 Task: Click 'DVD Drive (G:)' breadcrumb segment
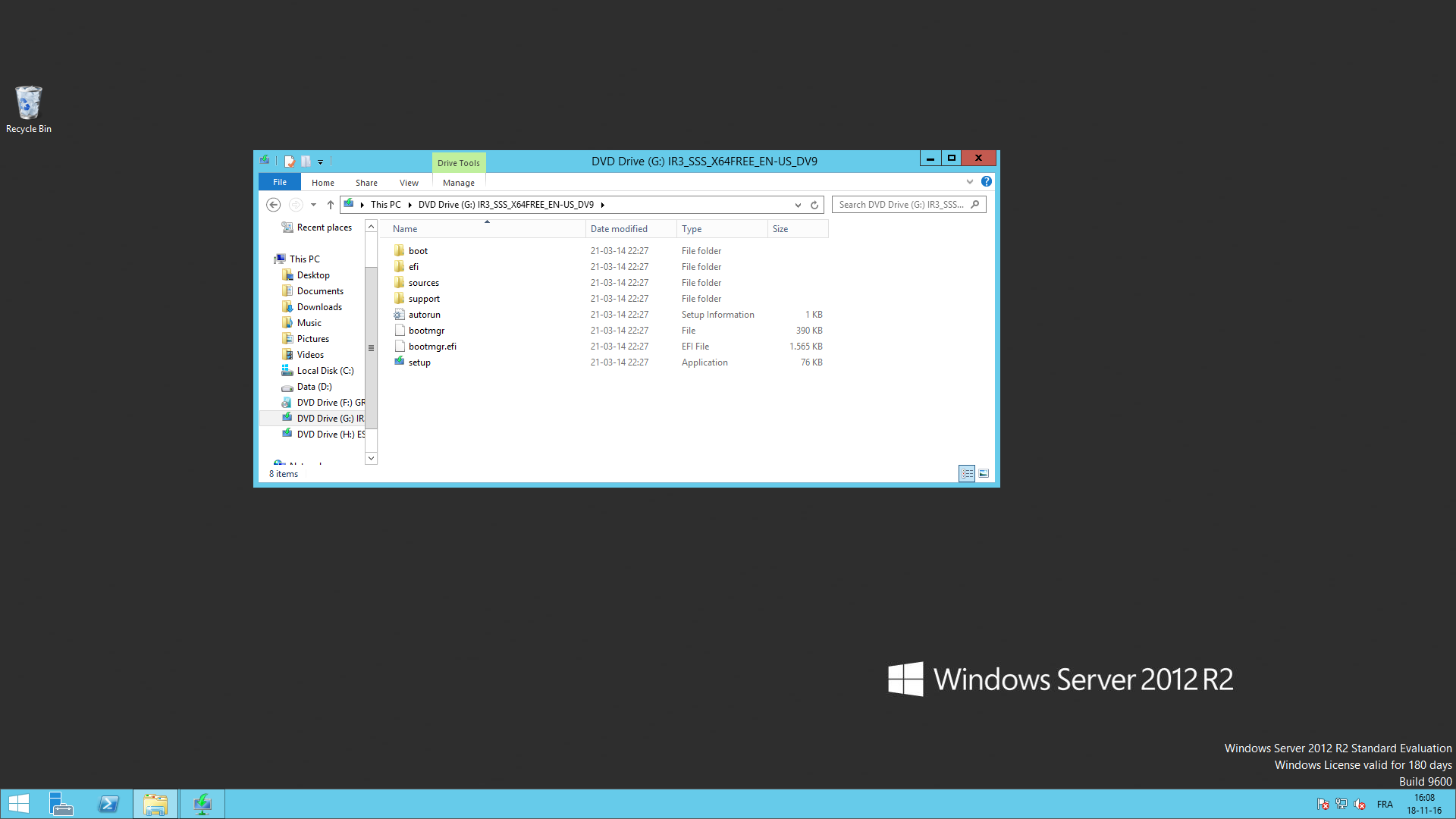506,205
